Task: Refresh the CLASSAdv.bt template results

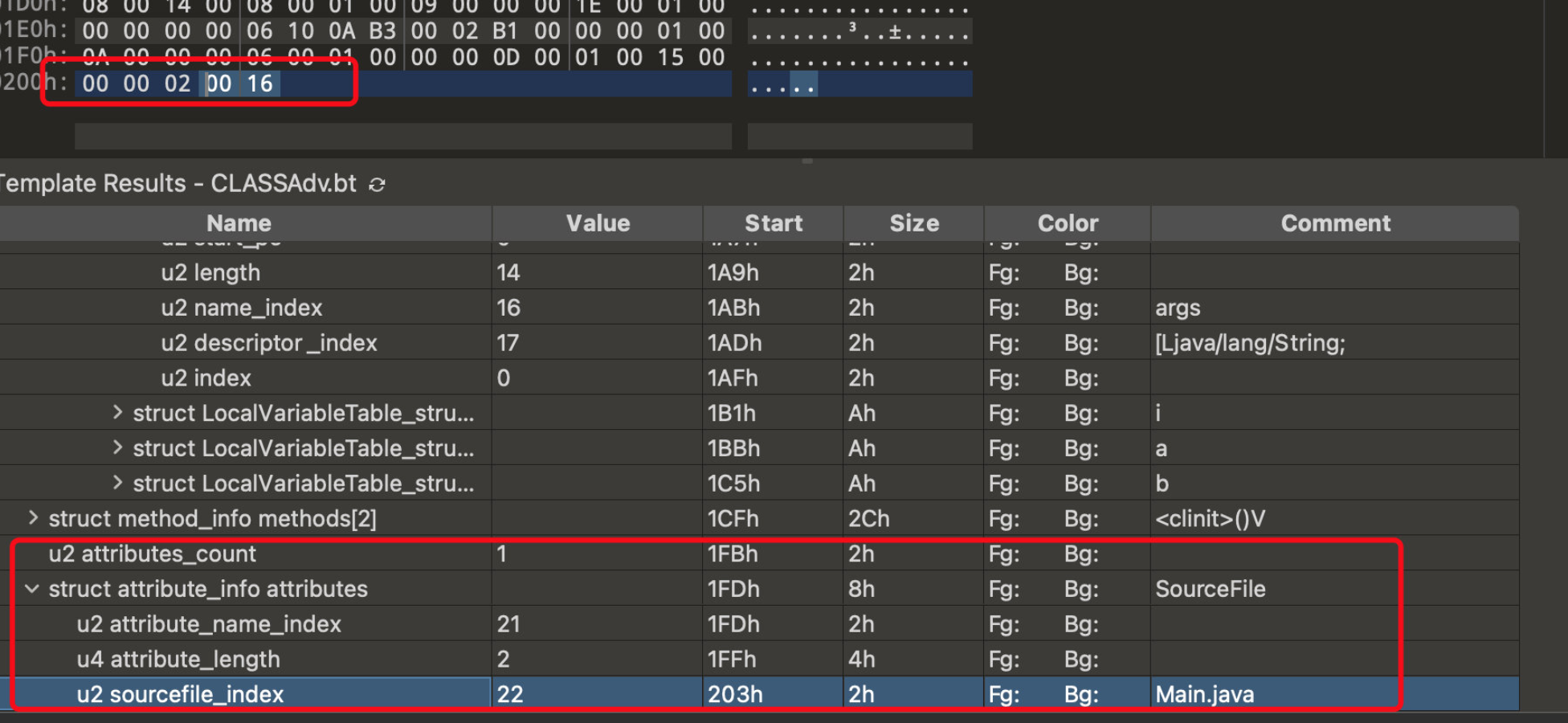Action: click(x=377, y=185)
